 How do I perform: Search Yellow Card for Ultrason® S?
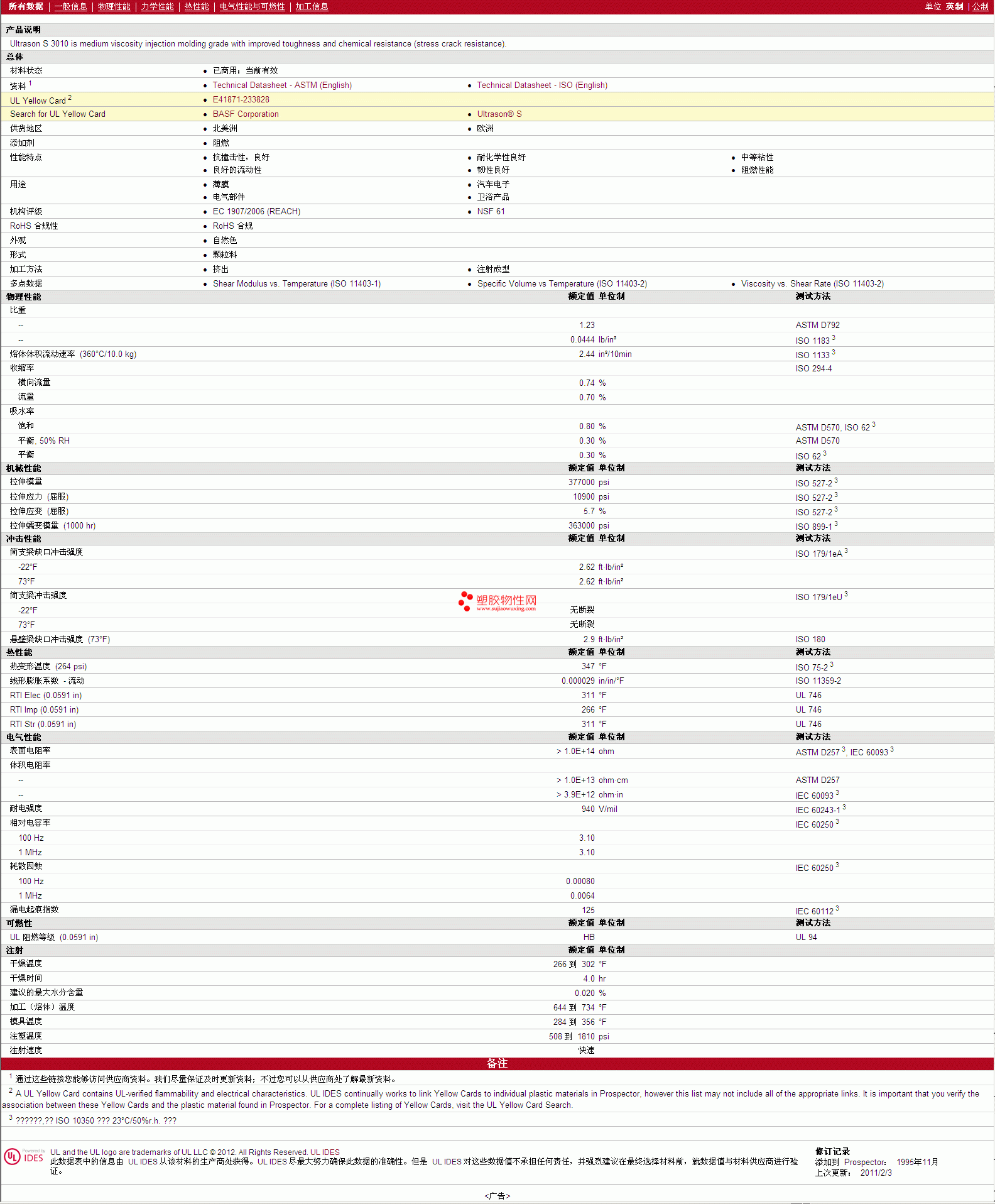pos(499,114)
